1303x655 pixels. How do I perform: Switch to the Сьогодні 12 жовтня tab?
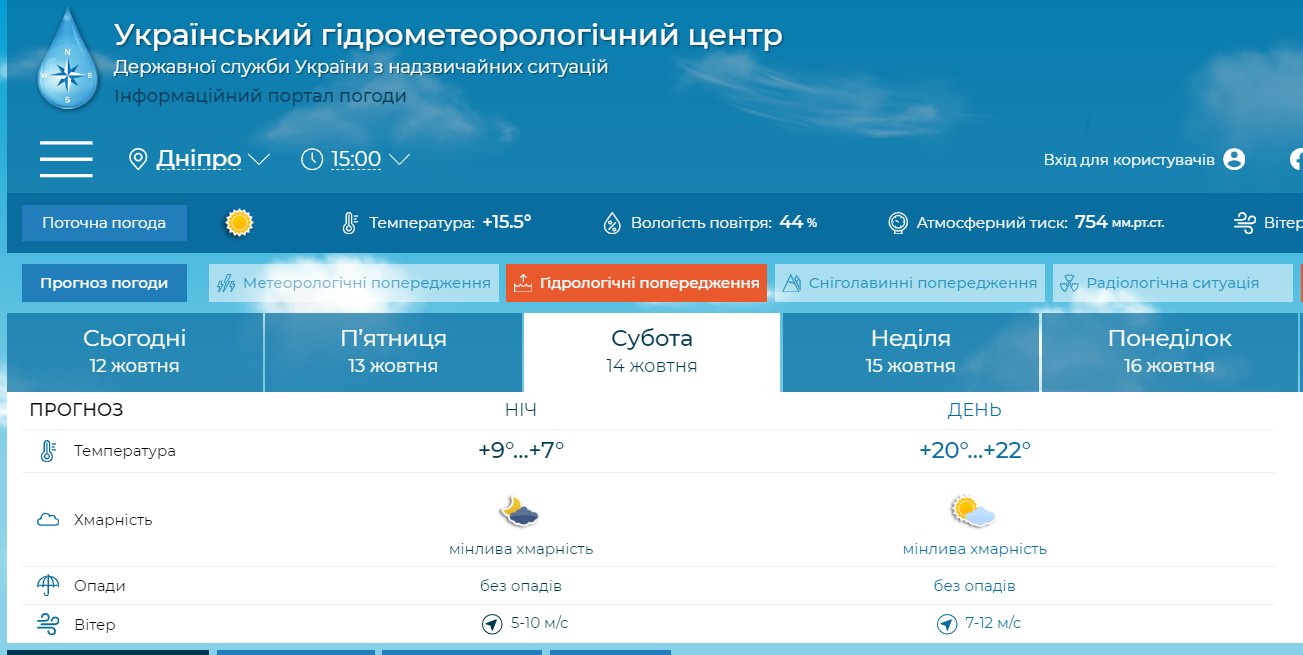[135, 352]
